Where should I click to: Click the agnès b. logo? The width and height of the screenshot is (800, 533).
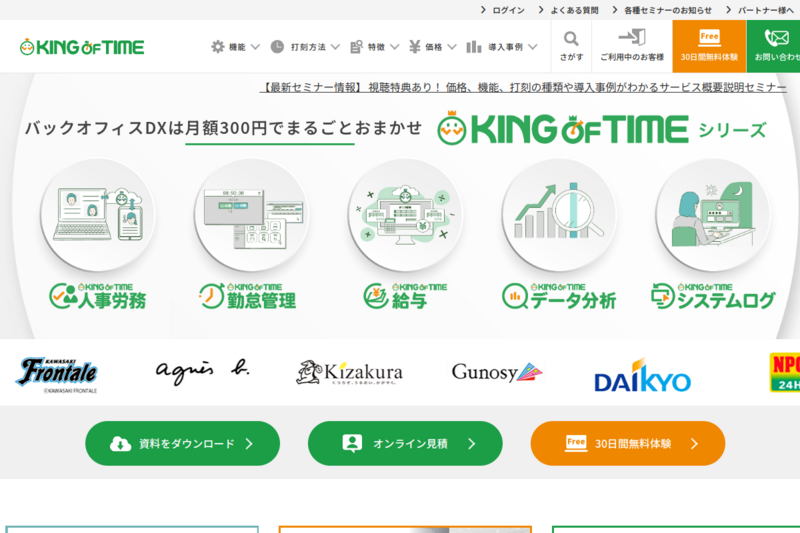(x=203, y=372)
